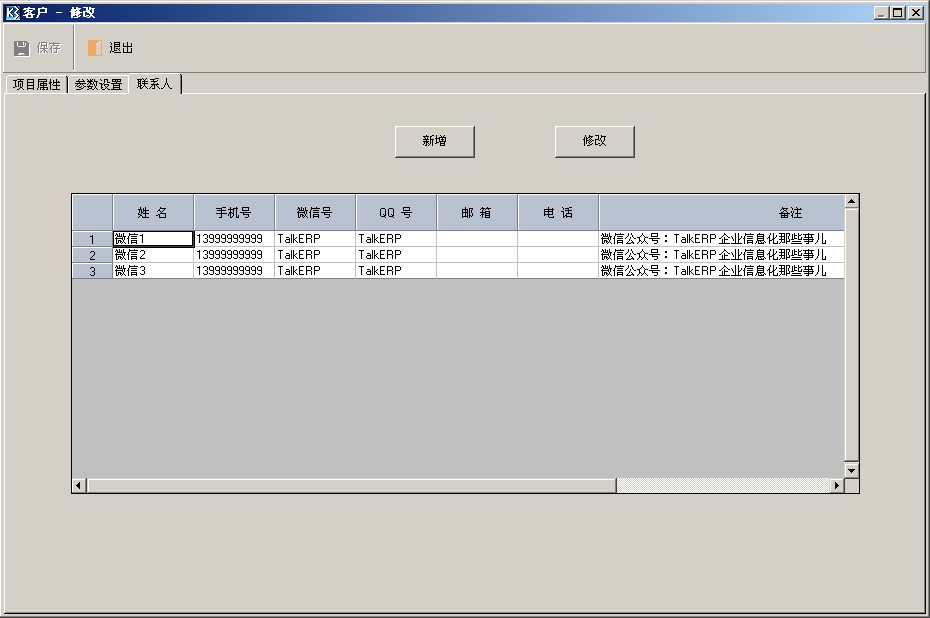Image resolution: width=930 pixels, height=618 pixels.
Task: Click QQ号 TalkERP cell in row 2
Action: 396,254
